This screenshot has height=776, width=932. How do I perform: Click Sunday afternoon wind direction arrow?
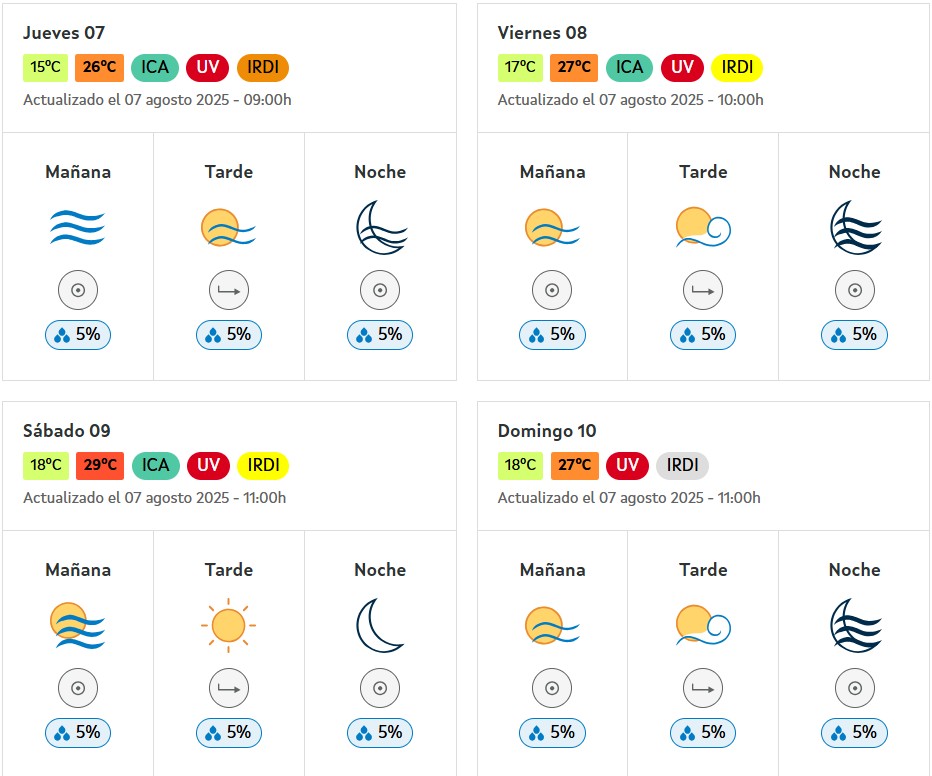coord(703,688)
